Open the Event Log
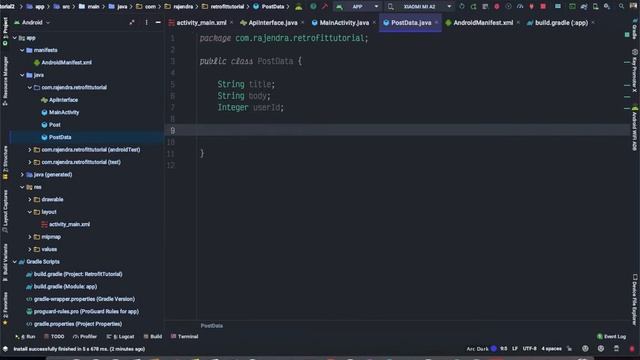The height and width of the screenshot is (360, 640). [611, 336]
